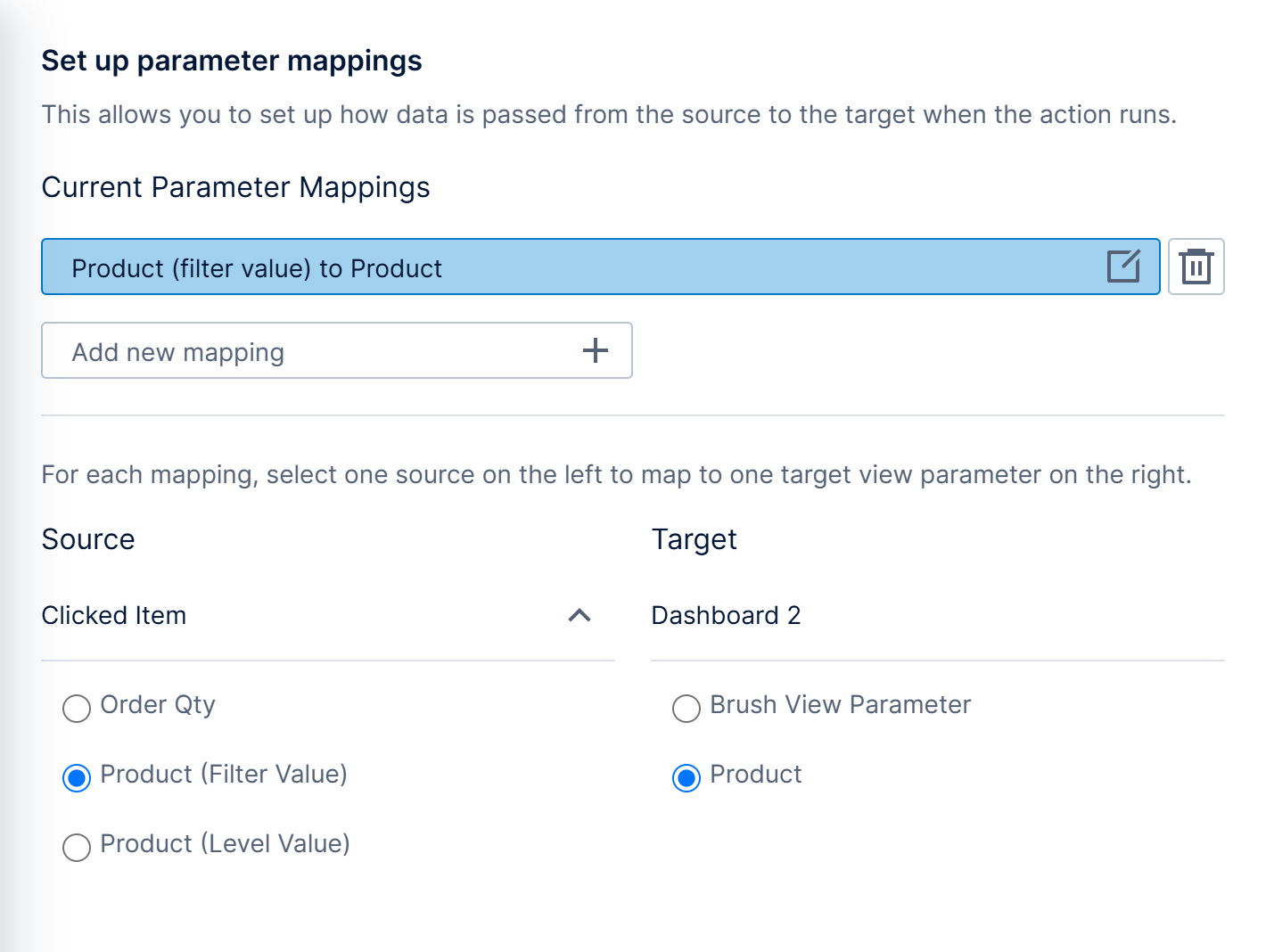Click the Product (Level Value) label
This screenshot has width=1274, height=952.
(x=225, y=844)
